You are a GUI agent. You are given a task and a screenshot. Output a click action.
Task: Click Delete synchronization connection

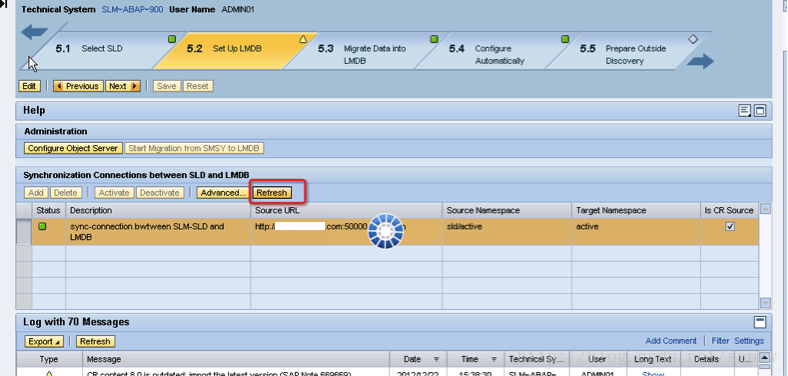65,193
